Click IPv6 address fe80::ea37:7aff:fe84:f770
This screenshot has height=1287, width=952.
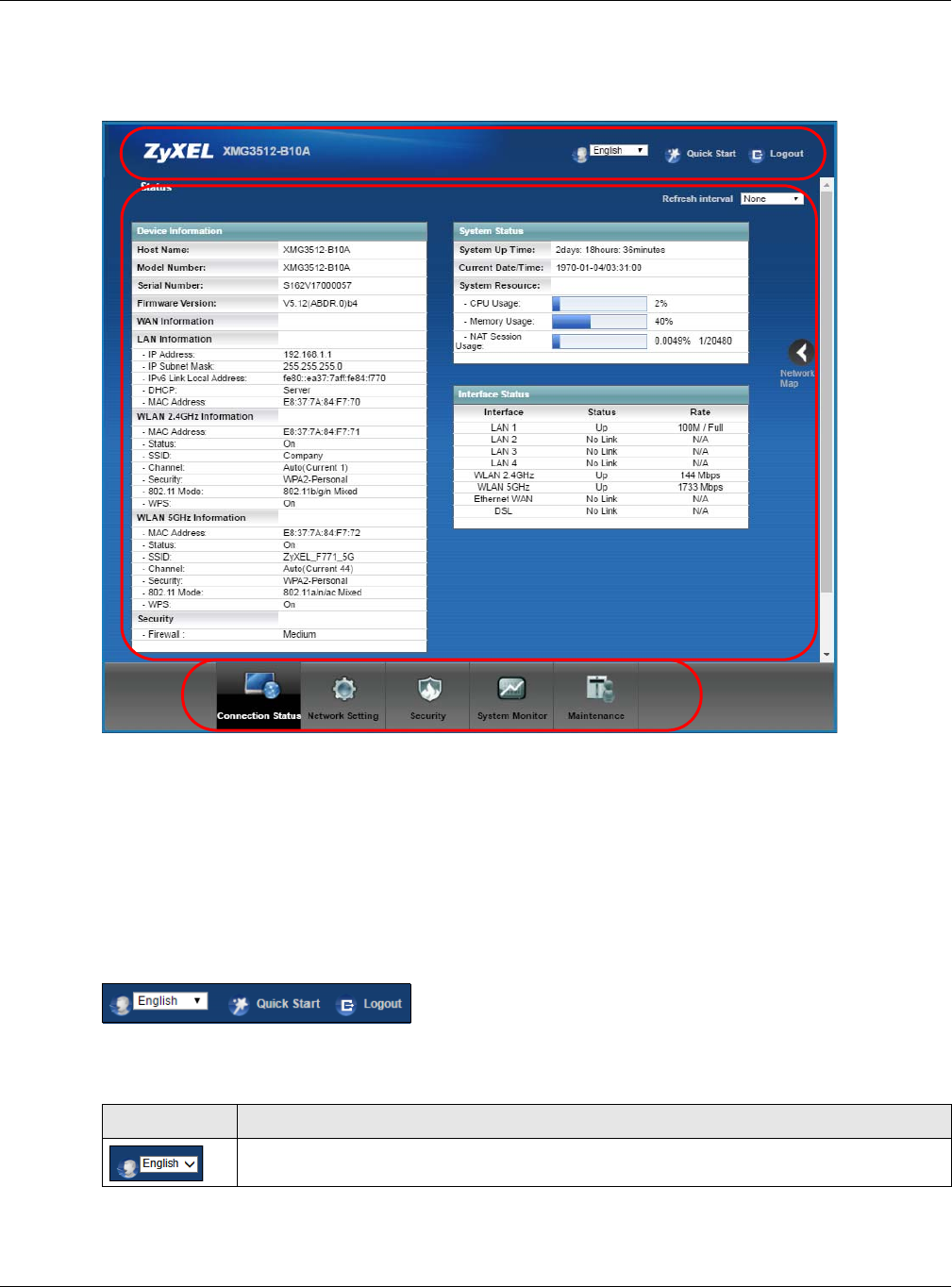tap(334, 378)
